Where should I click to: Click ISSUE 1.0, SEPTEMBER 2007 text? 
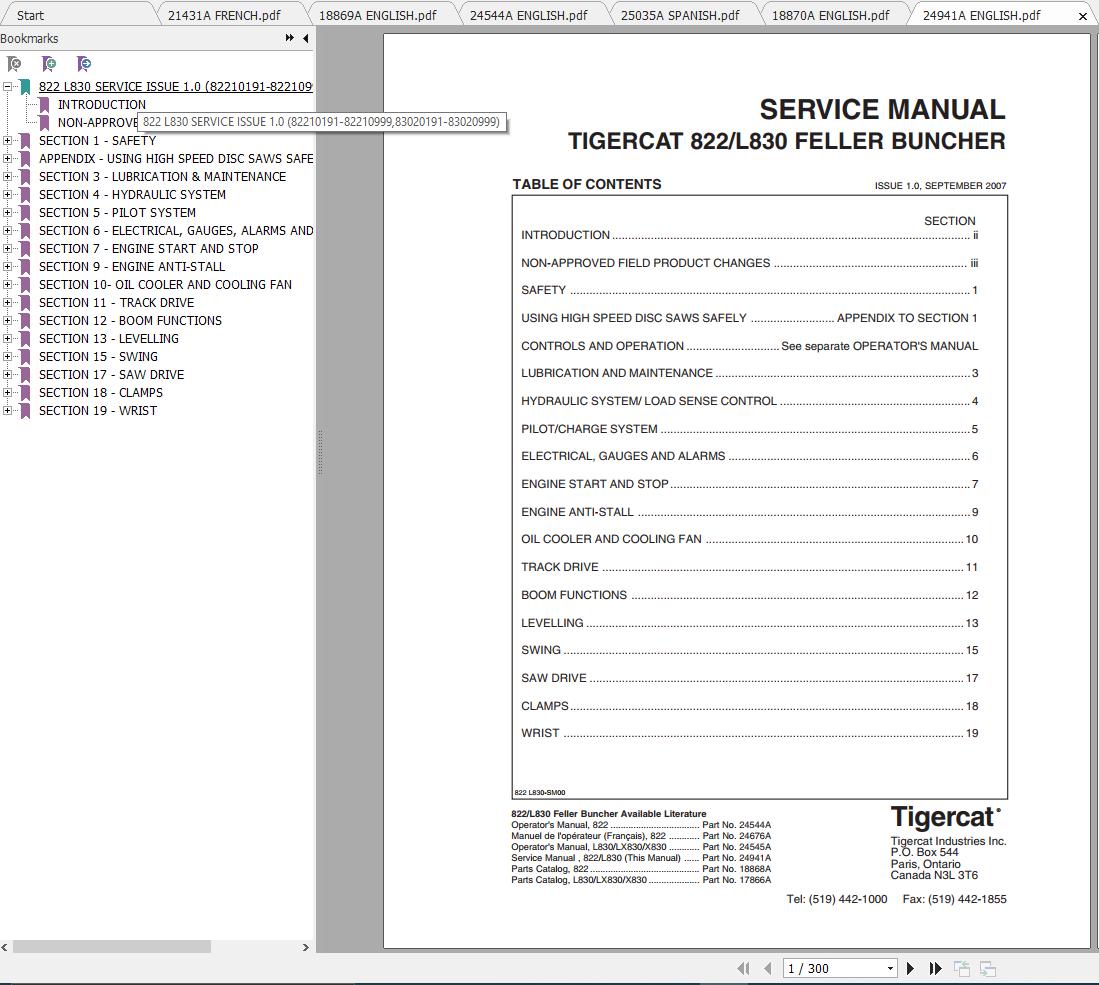click(940, 186)
